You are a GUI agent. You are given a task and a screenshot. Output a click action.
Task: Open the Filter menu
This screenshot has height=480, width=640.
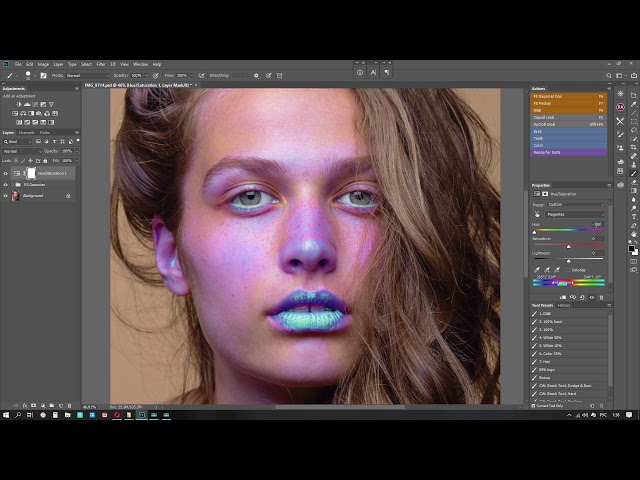pos(100,64)
